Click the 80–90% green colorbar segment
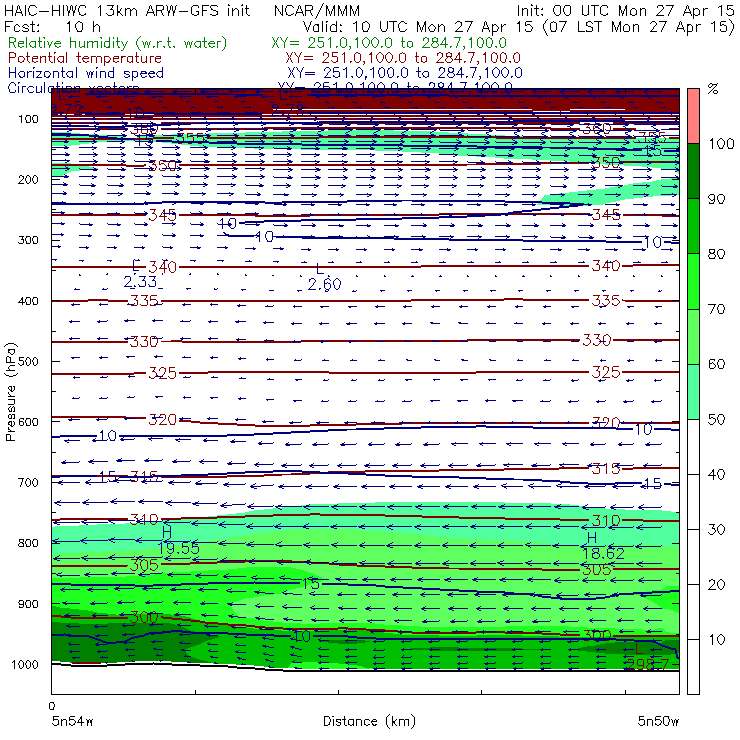 click(693, 226)
